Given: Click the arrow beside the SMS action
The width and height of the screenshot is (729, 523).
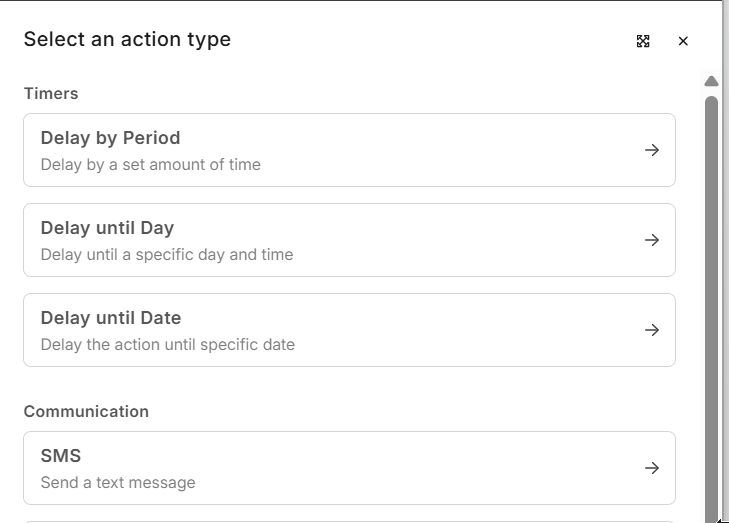Looking at the screenshot, I should [x=652, y=468].
